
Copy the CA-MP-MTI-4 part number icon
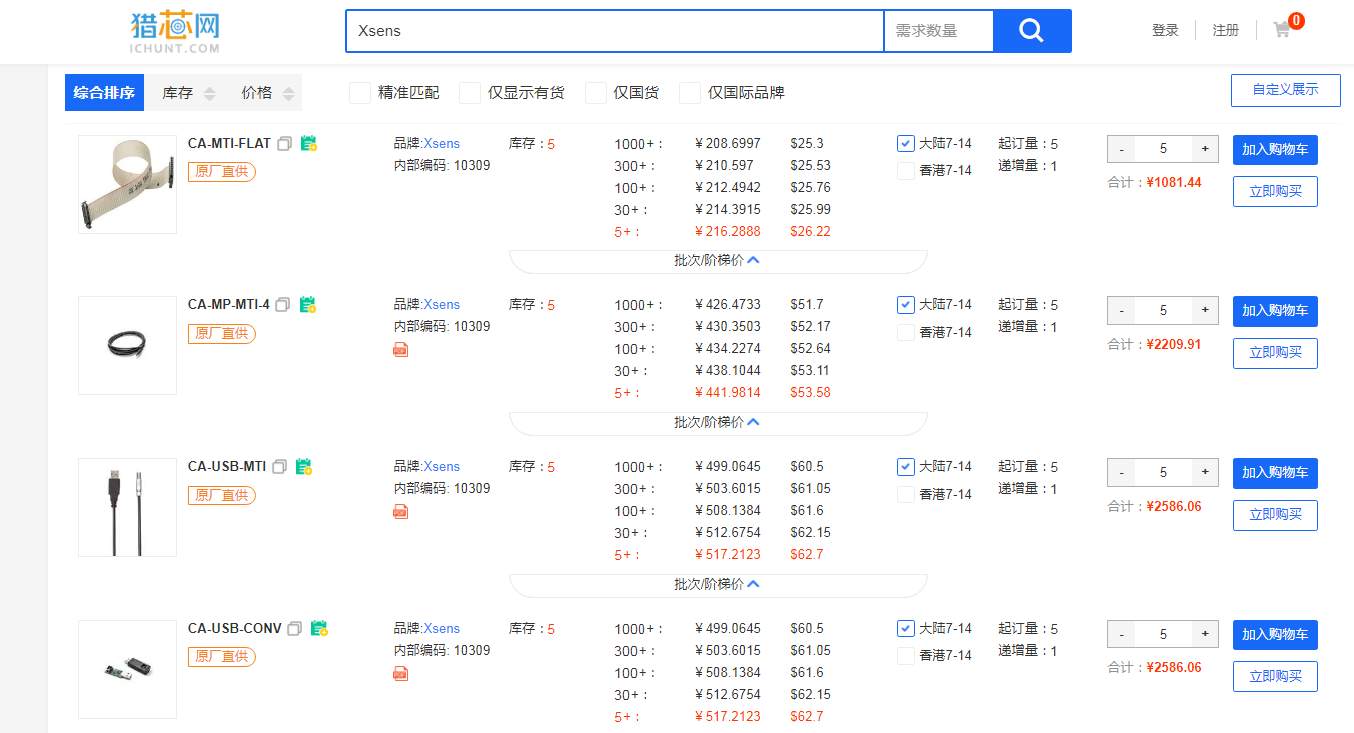coord(283,305)
